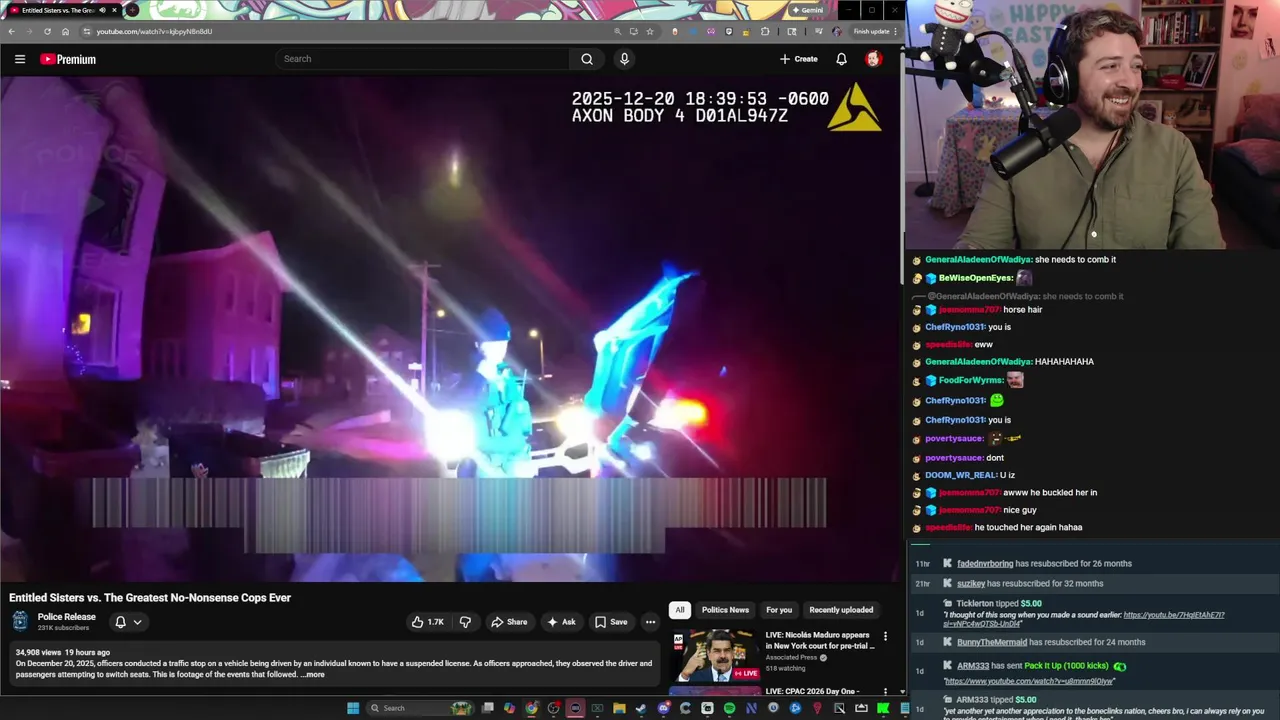Screen dimensions: 1280x720
Task: Click the Finish update button
Action: click(871, 31)
